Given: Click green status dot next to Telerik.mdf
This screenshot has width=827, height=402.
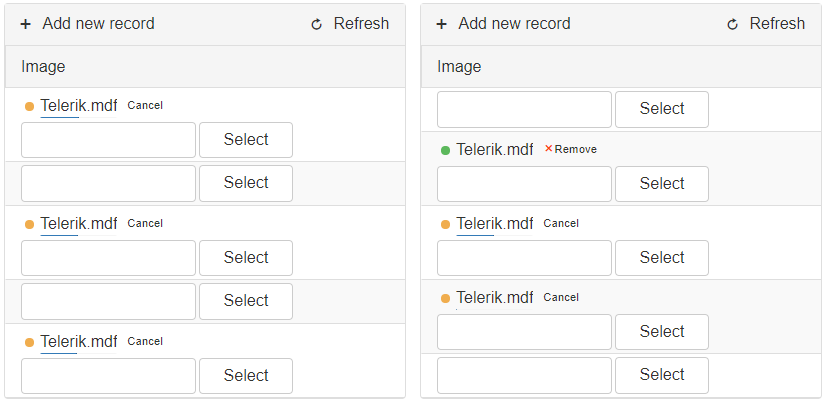Looking at the screenshot, I should 445,150.
